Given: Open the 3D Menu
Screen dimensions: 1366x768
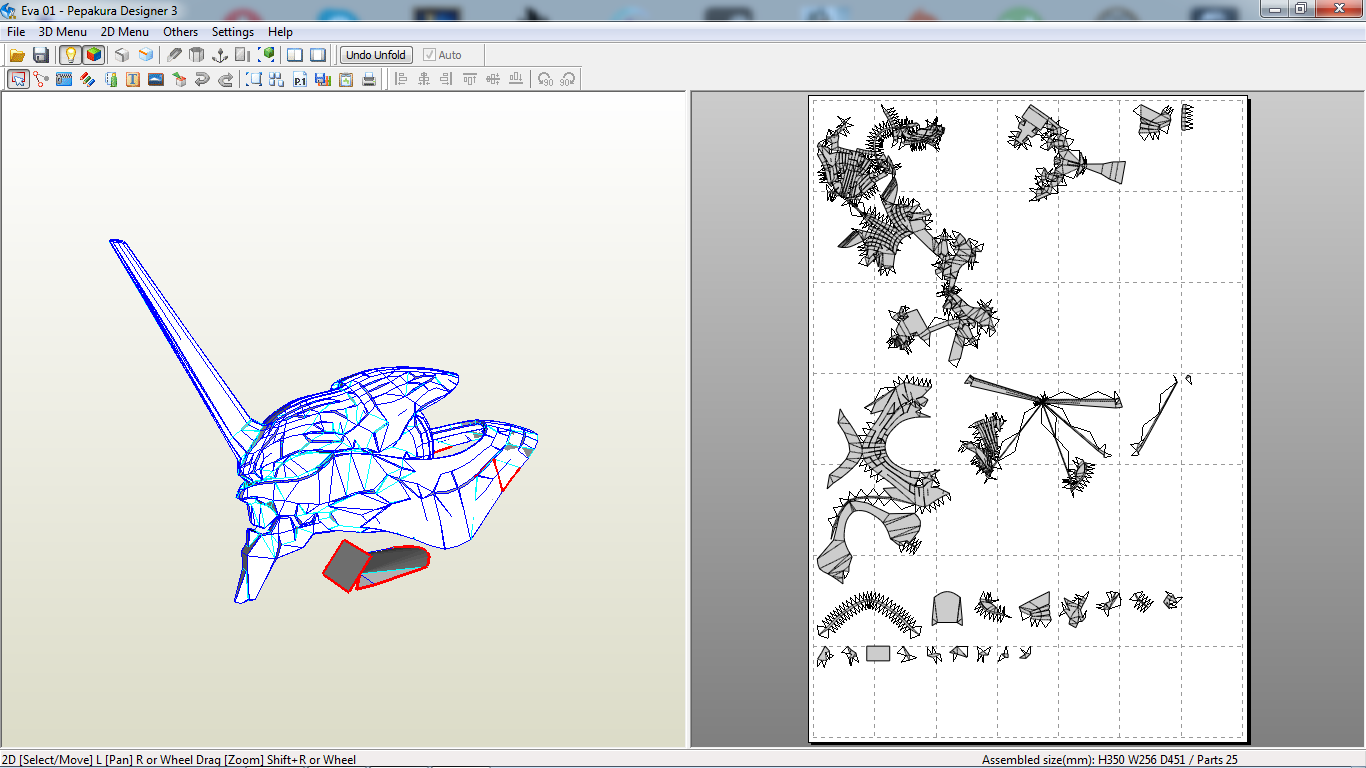Looking at the screenshot, I should (63, 32).
